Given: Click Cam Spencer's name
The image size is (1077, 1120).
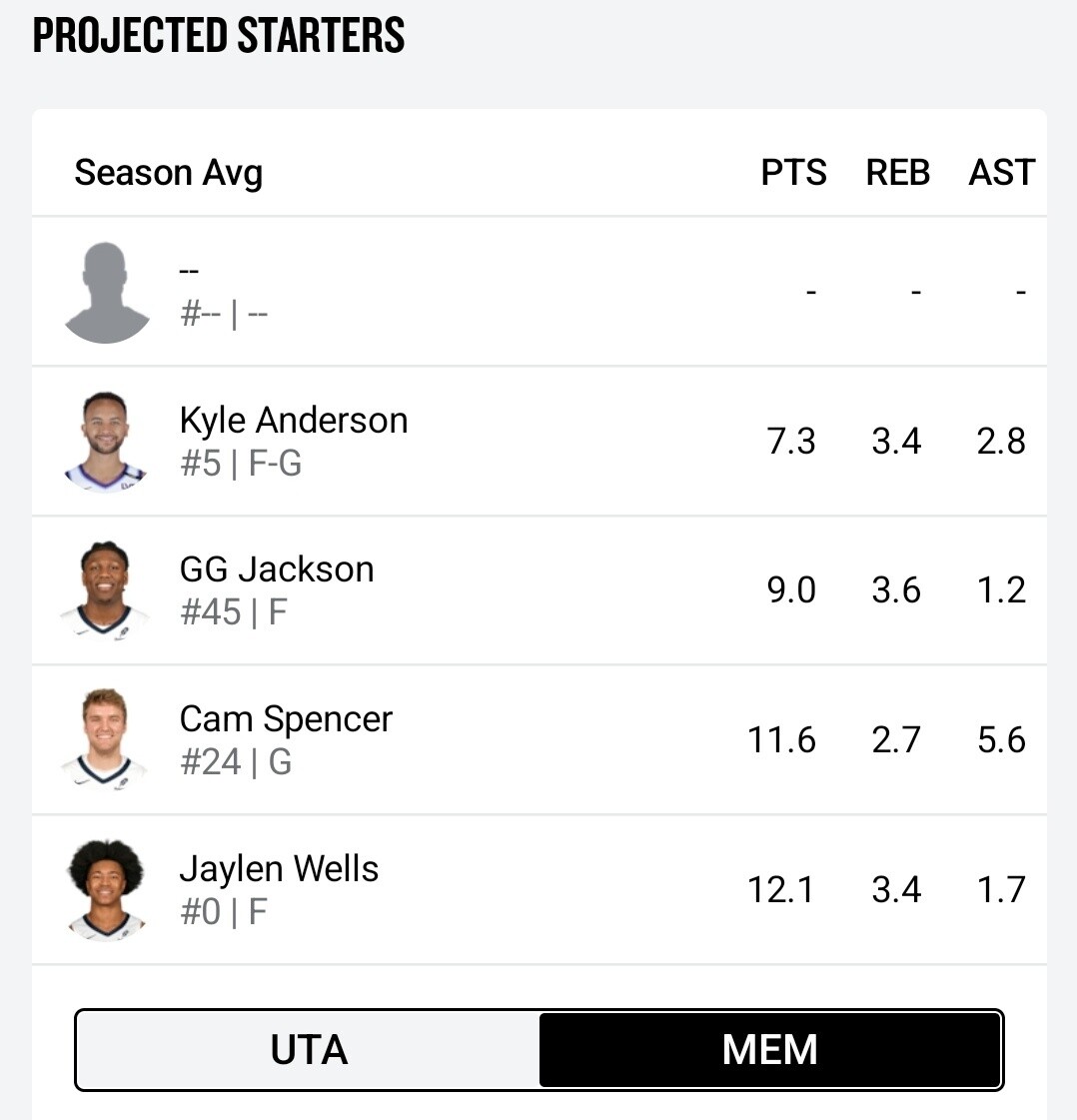Looking at the screenshot, I should coord(286,719).
